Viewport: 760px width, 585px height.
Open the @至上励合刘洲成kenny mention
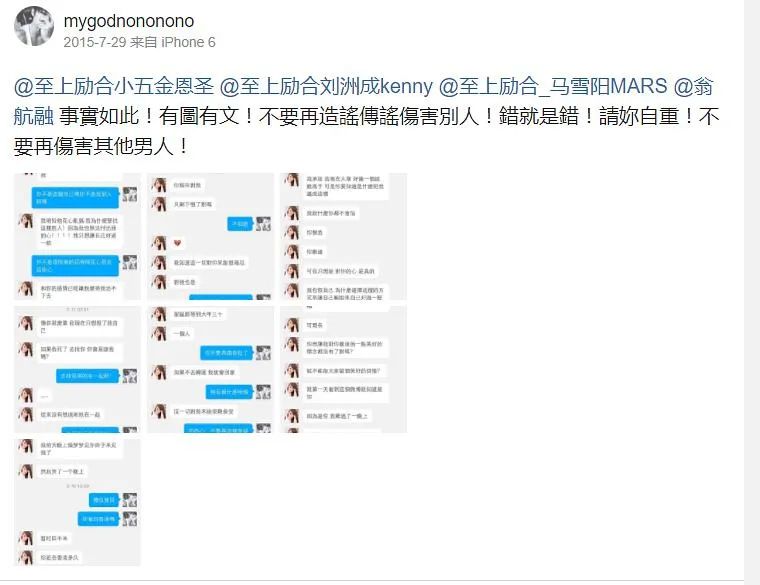(326, 86)
